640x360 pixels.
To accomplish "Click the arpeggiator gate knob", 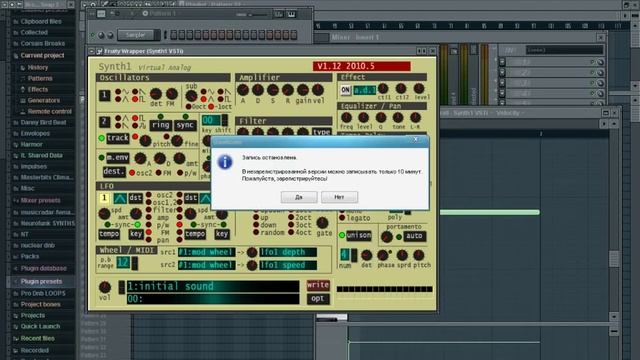I will [x=322, y=223].
